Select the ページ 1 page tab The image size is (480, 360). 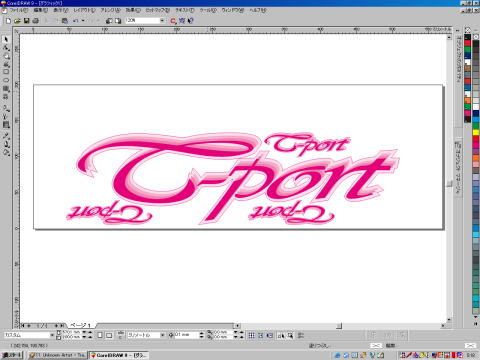point(80,325)
